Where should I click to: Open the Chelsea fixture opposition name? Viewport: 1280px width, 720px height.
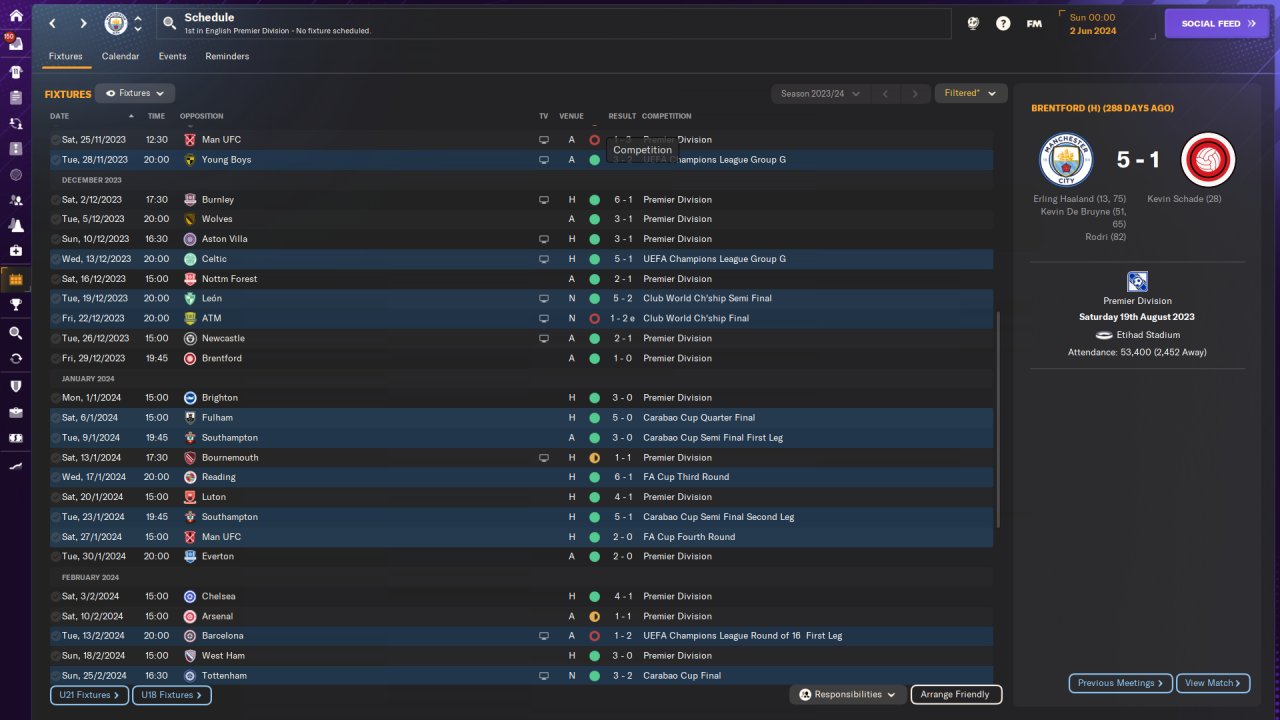tap(217, 596)
